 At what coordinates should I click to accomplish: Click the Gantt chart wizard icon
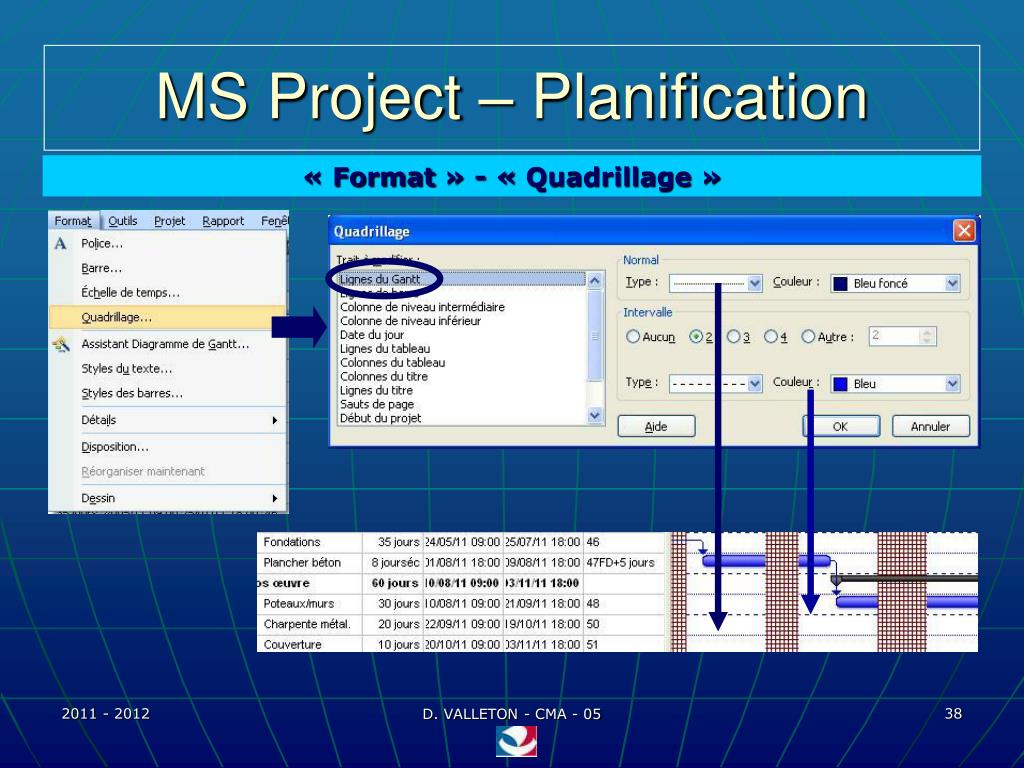coord(61,344)
